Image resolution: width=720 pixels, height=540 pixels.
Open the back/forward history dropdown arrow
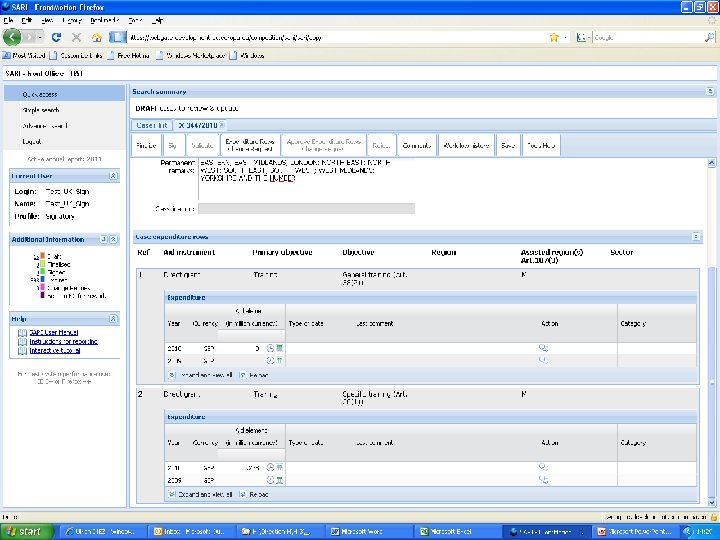41,37
